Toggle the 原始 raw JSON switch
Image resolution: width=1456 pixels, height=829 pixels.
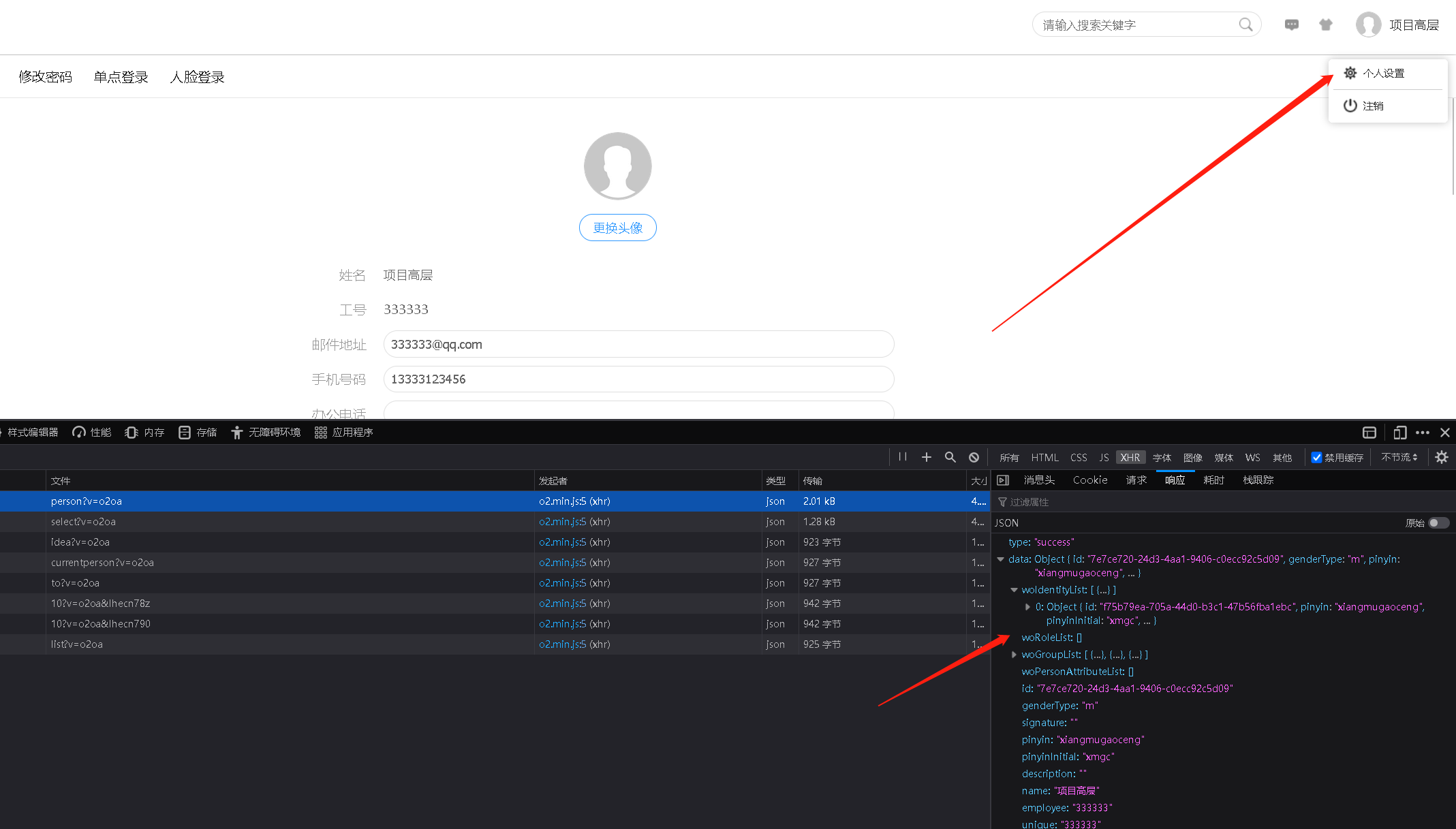[1438, 523]
